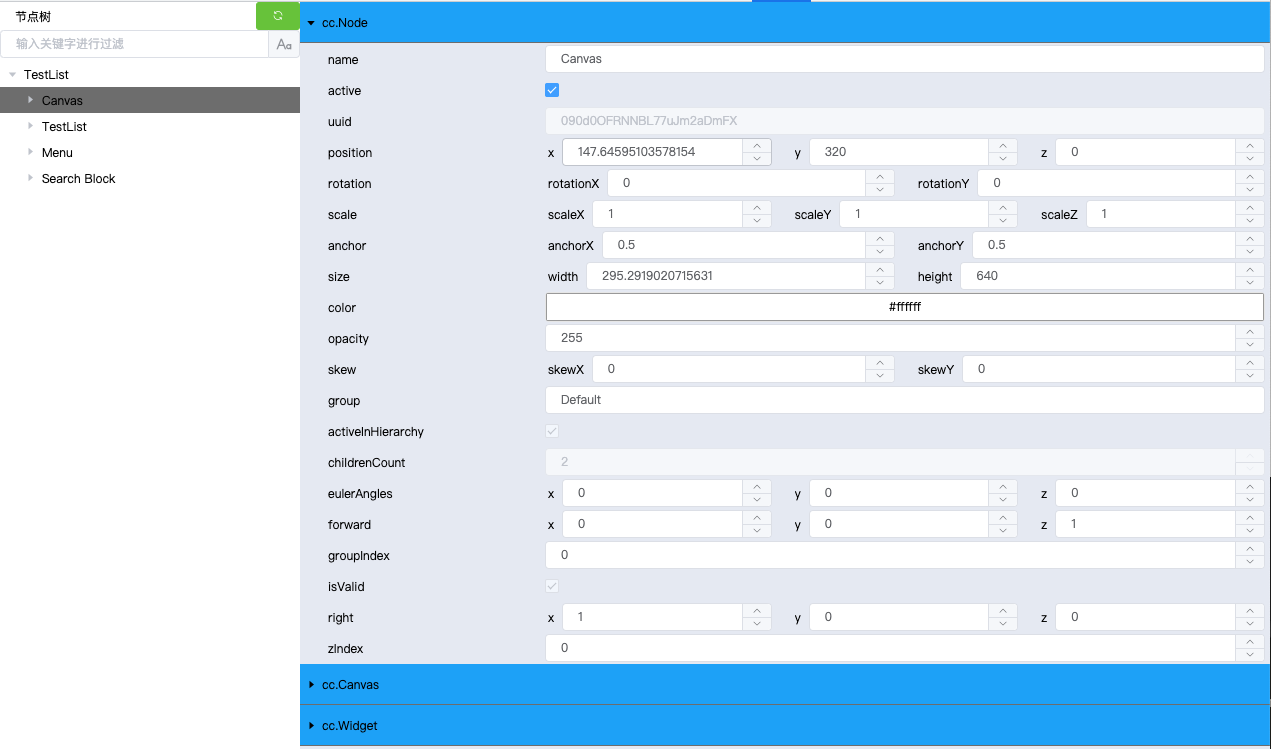This screenshot has height=749, width=1271.
Task: Click the group field showing Default
Action: point(905,400)
